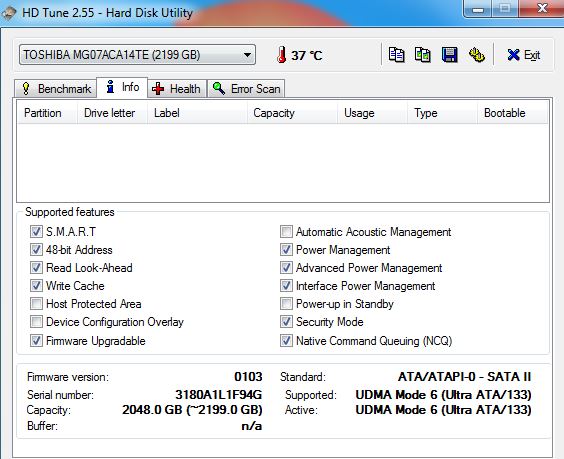Viewport: 564px width, 459px height.
Task: Toggle the S.M.A.R.T checkbox
Action: tap(36, 232)
